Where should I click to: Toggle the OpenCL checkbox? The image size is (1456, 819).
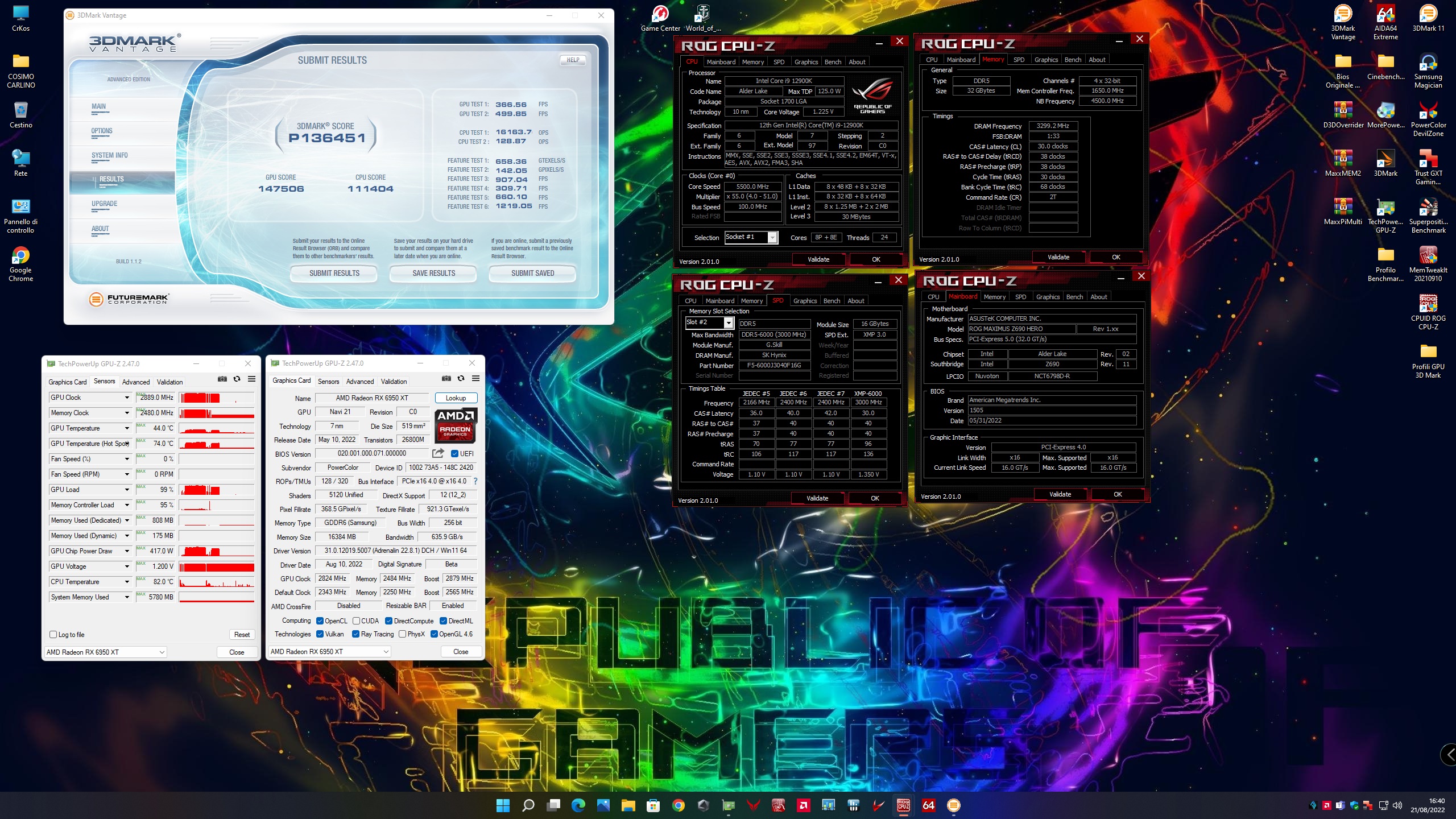click(320, 621)
